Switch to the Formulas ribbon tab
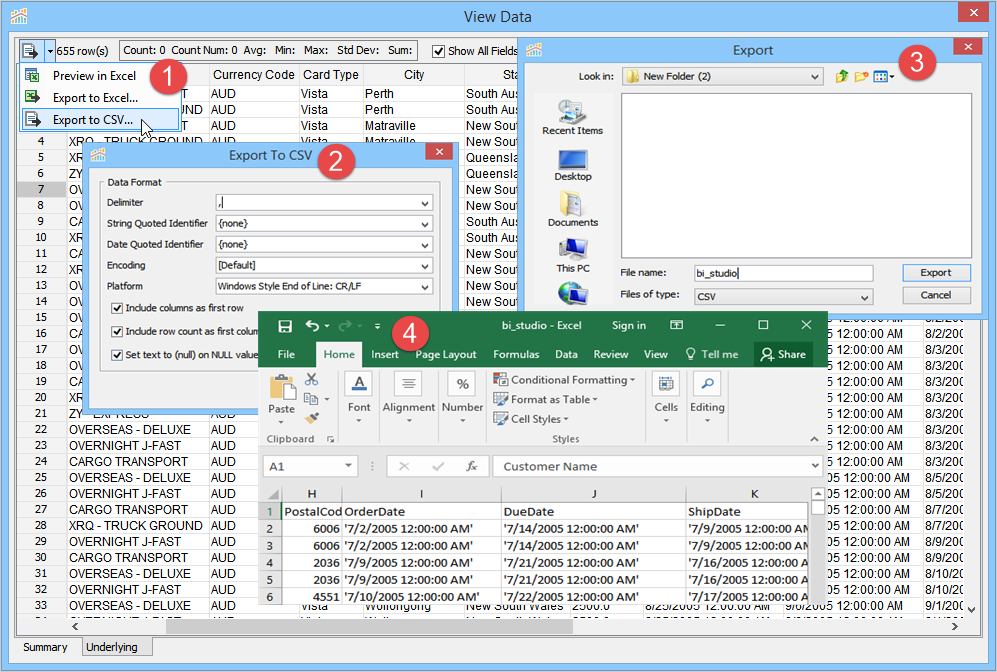997x672 pixels. (516, 355)
